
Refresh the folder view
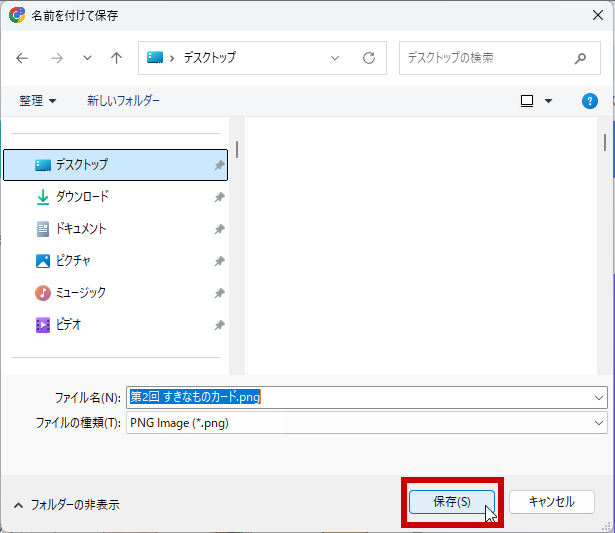pyautogui.click(x=369, y=58)
